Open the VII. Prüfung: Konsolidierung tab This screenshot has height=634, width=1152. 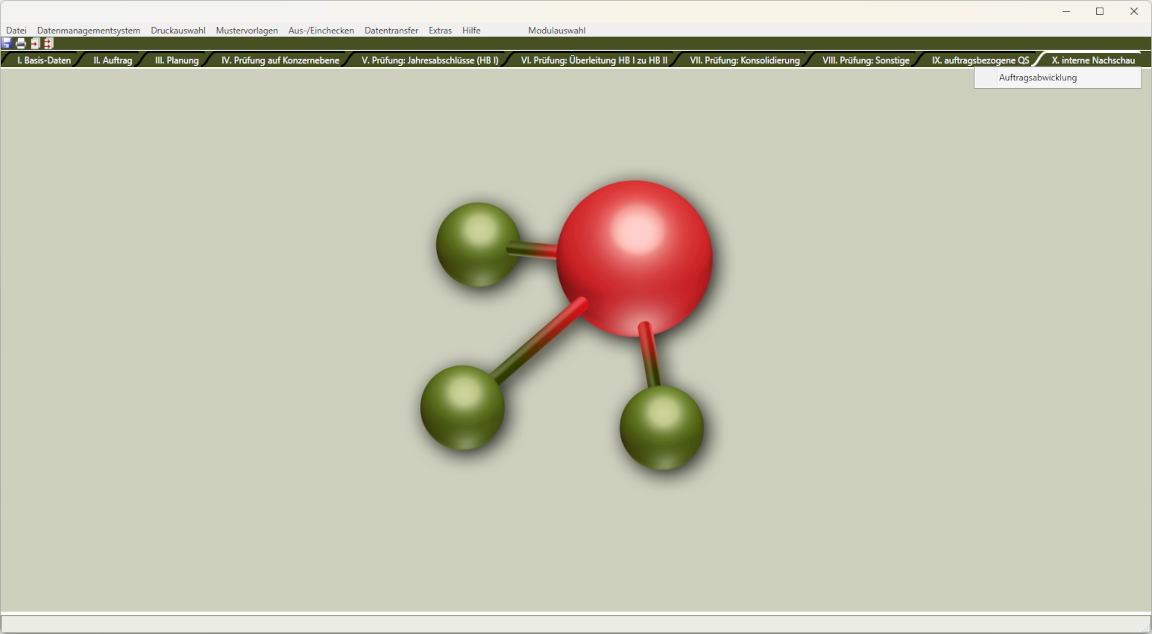(744, 61)
